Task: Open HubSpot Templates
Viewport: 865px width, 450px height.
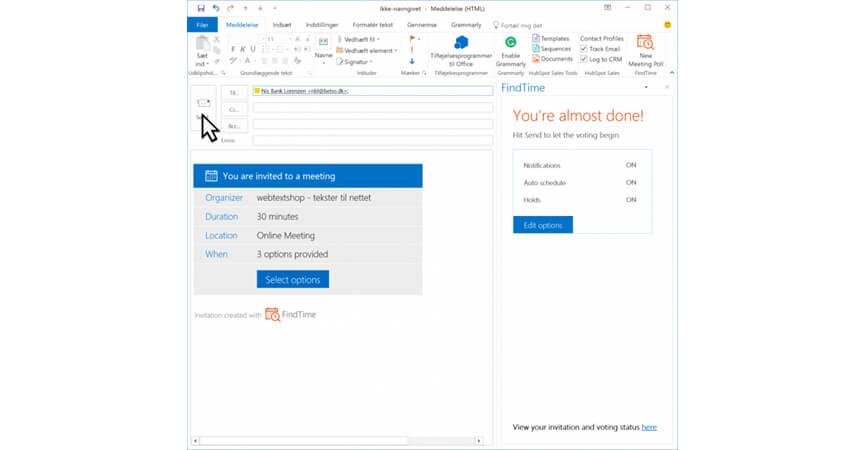Action: point(552,38)
